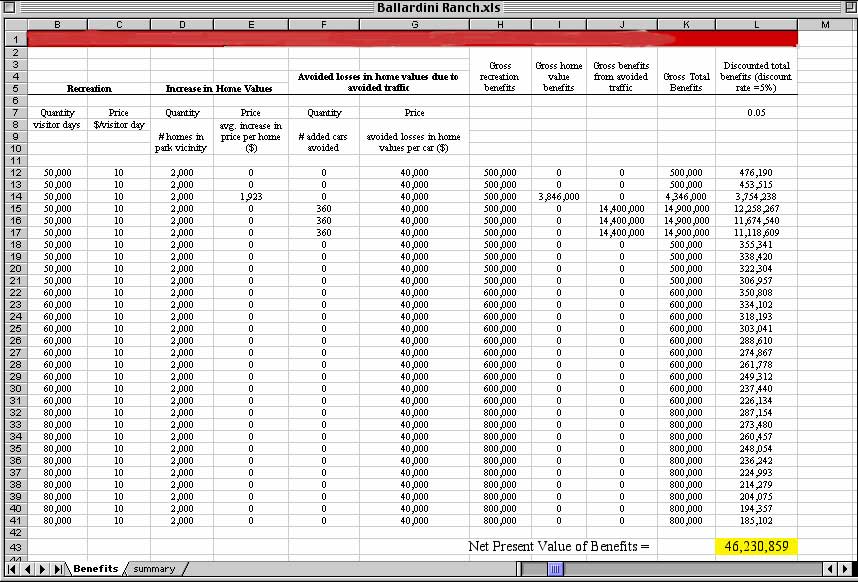Select row 14 header
858x582 pixels.
(14, 197)
